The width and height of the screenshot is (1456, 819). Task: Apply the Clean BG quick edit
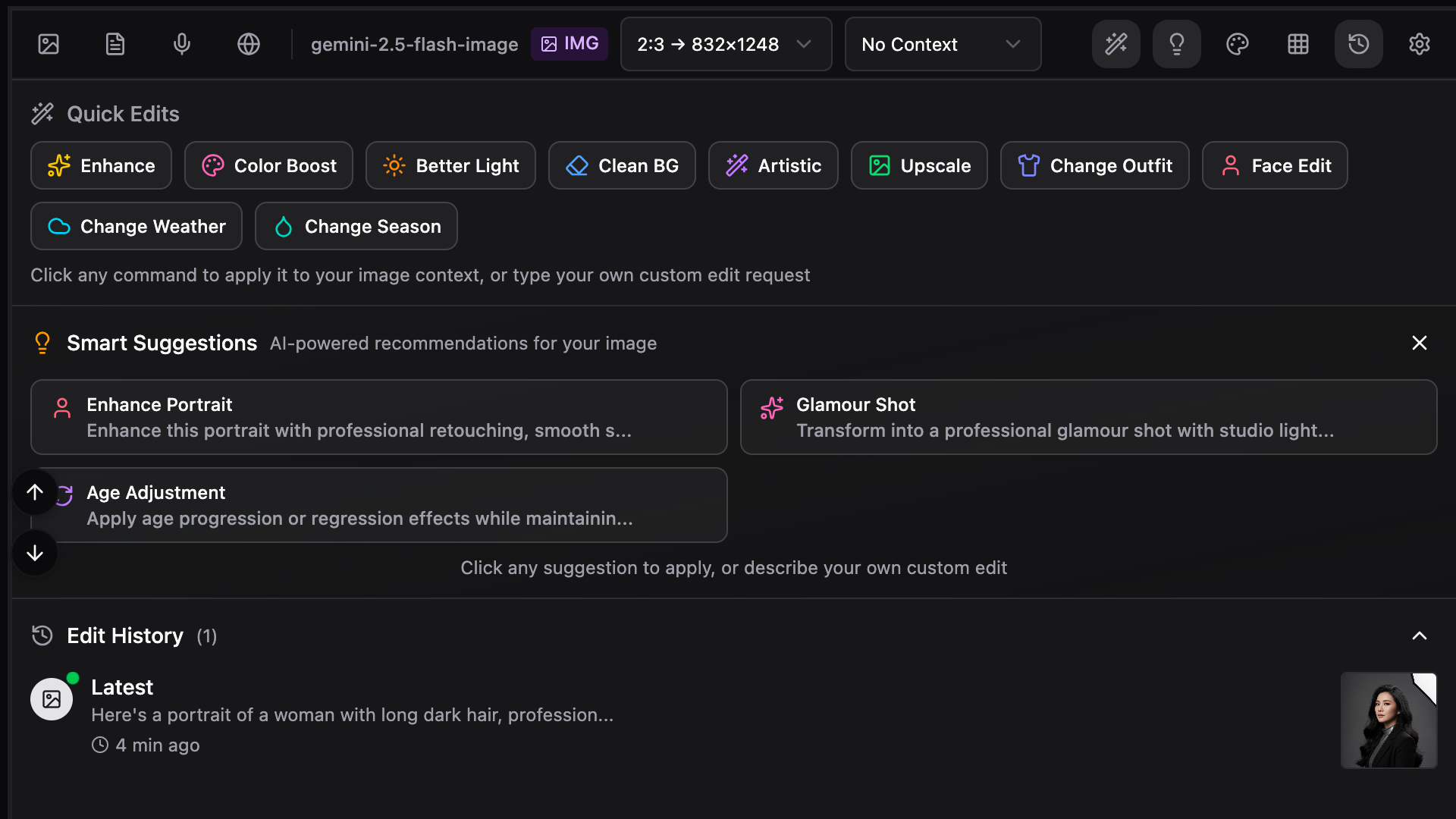[622, 165]
